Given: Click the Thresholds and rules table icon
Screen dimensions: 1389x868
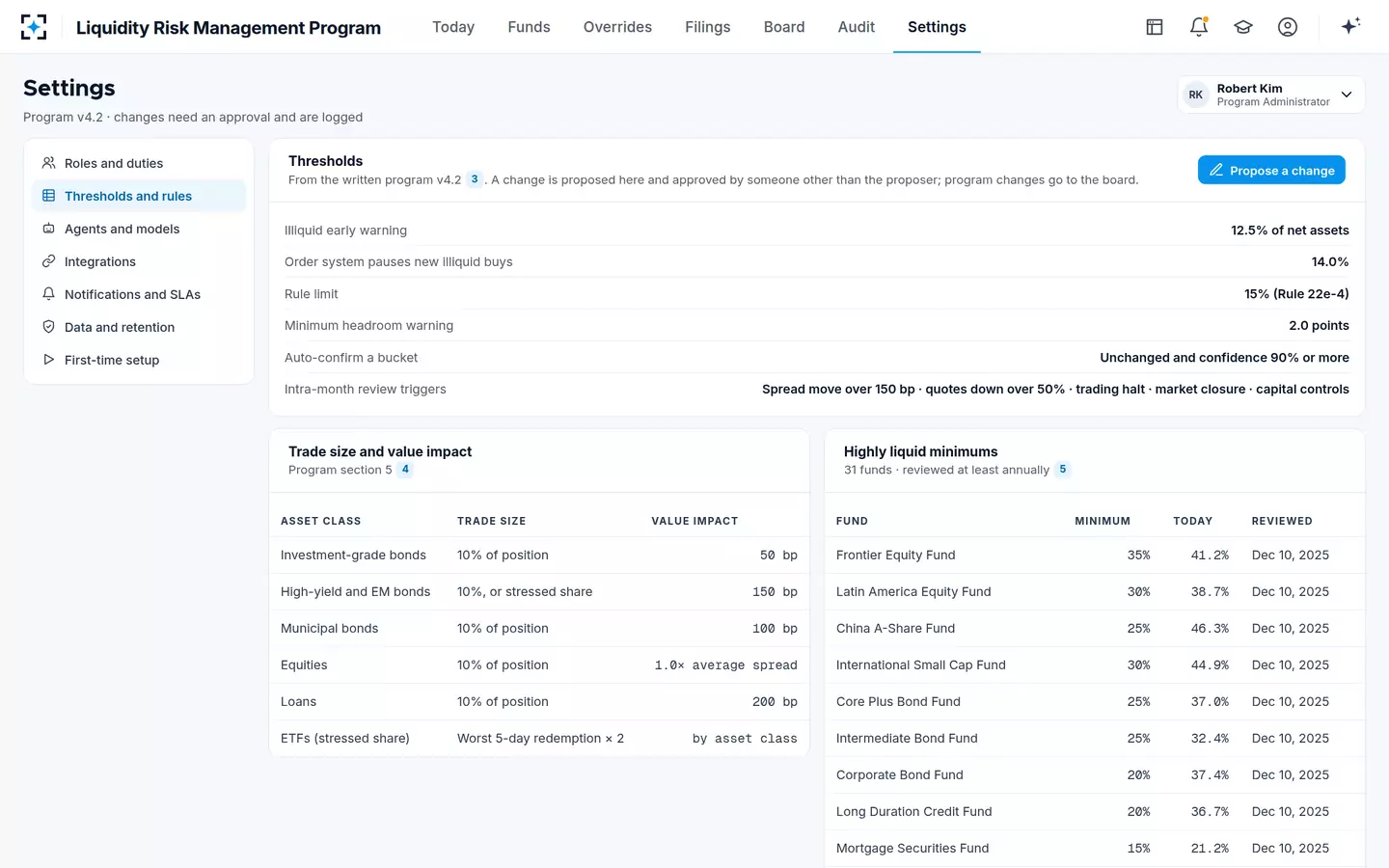Looking at the screenshot, I should [x=48, y=196].
